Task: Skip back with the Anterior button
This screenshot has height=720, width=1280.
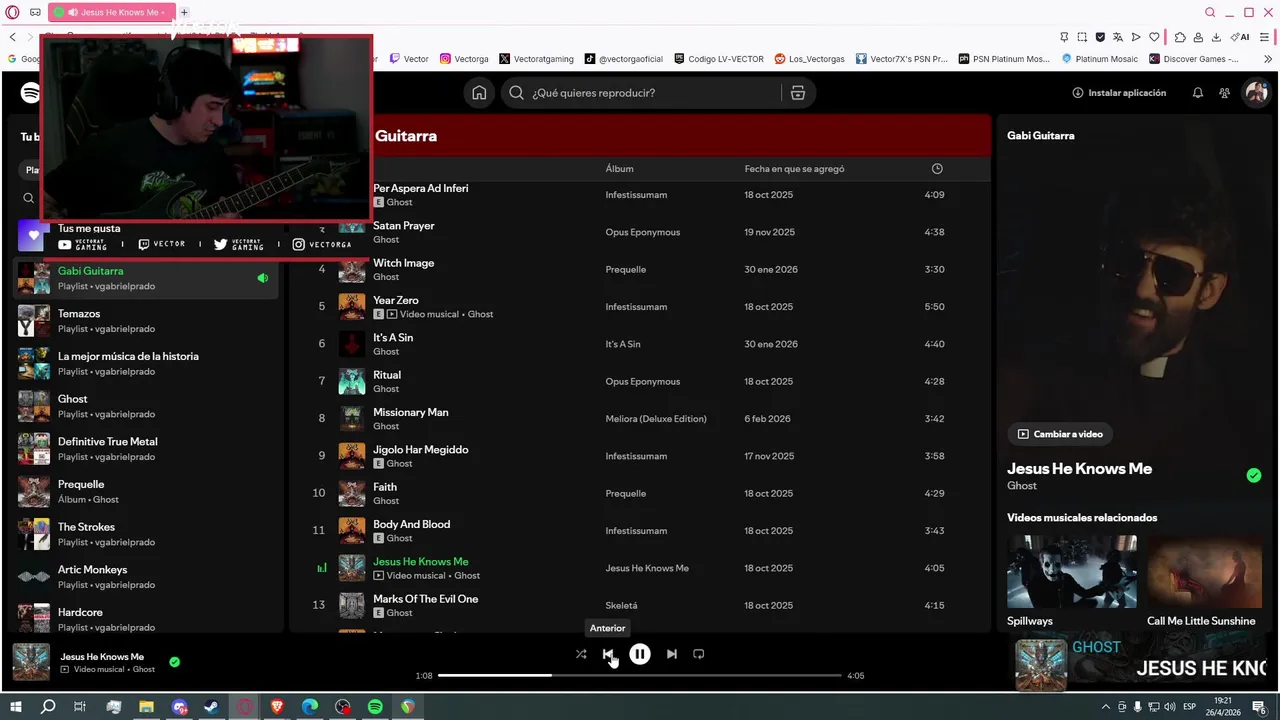Action: (x=608, y=654)
